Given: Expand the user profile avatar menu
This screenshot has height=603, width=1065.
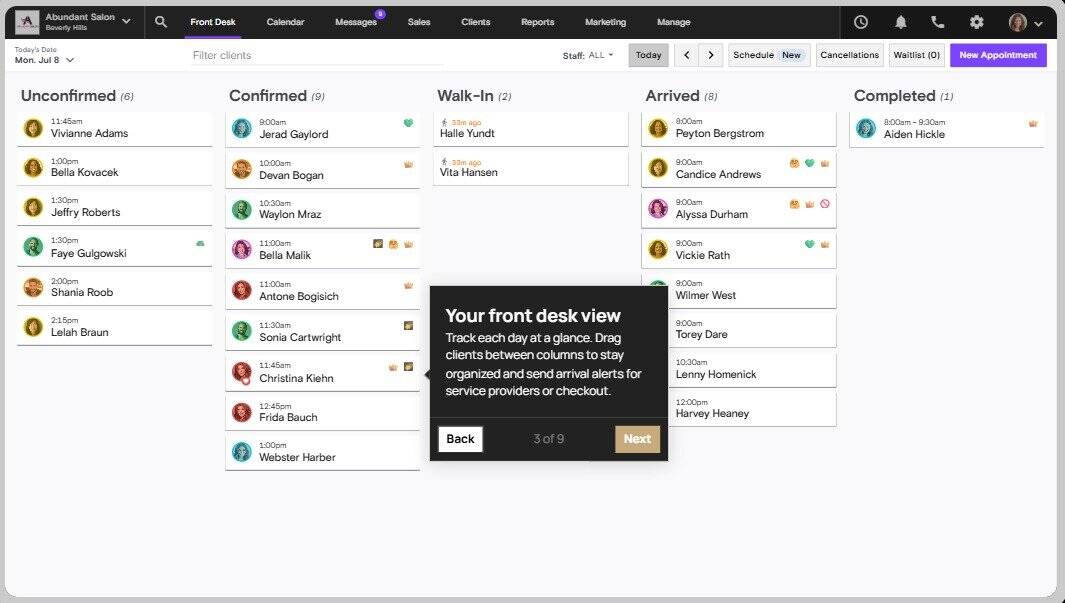Looking at the screenshot, I should (x=1026, y=23).
